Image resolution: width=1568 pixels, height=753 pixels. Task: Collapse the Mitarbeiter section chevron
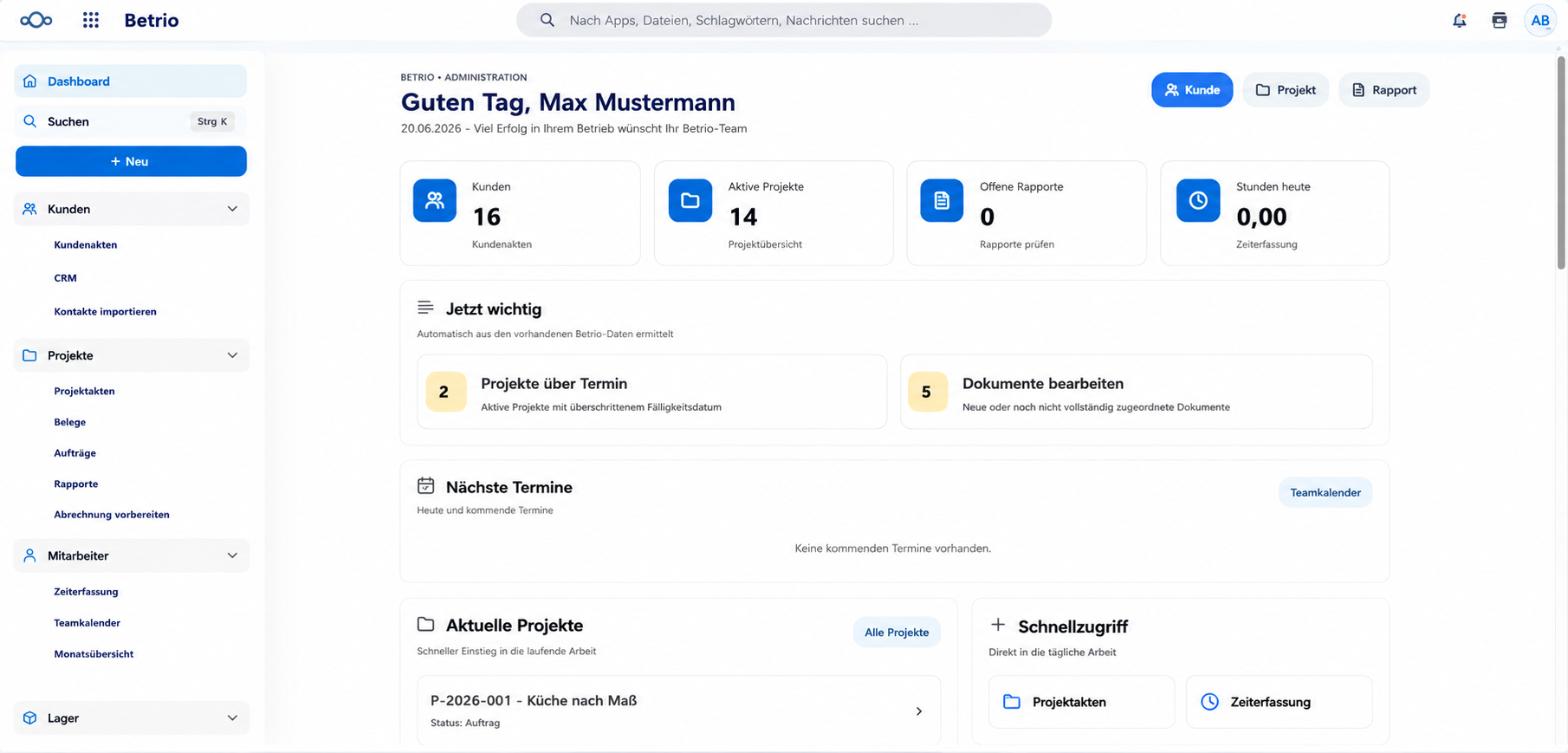click(x=232, y=555)
